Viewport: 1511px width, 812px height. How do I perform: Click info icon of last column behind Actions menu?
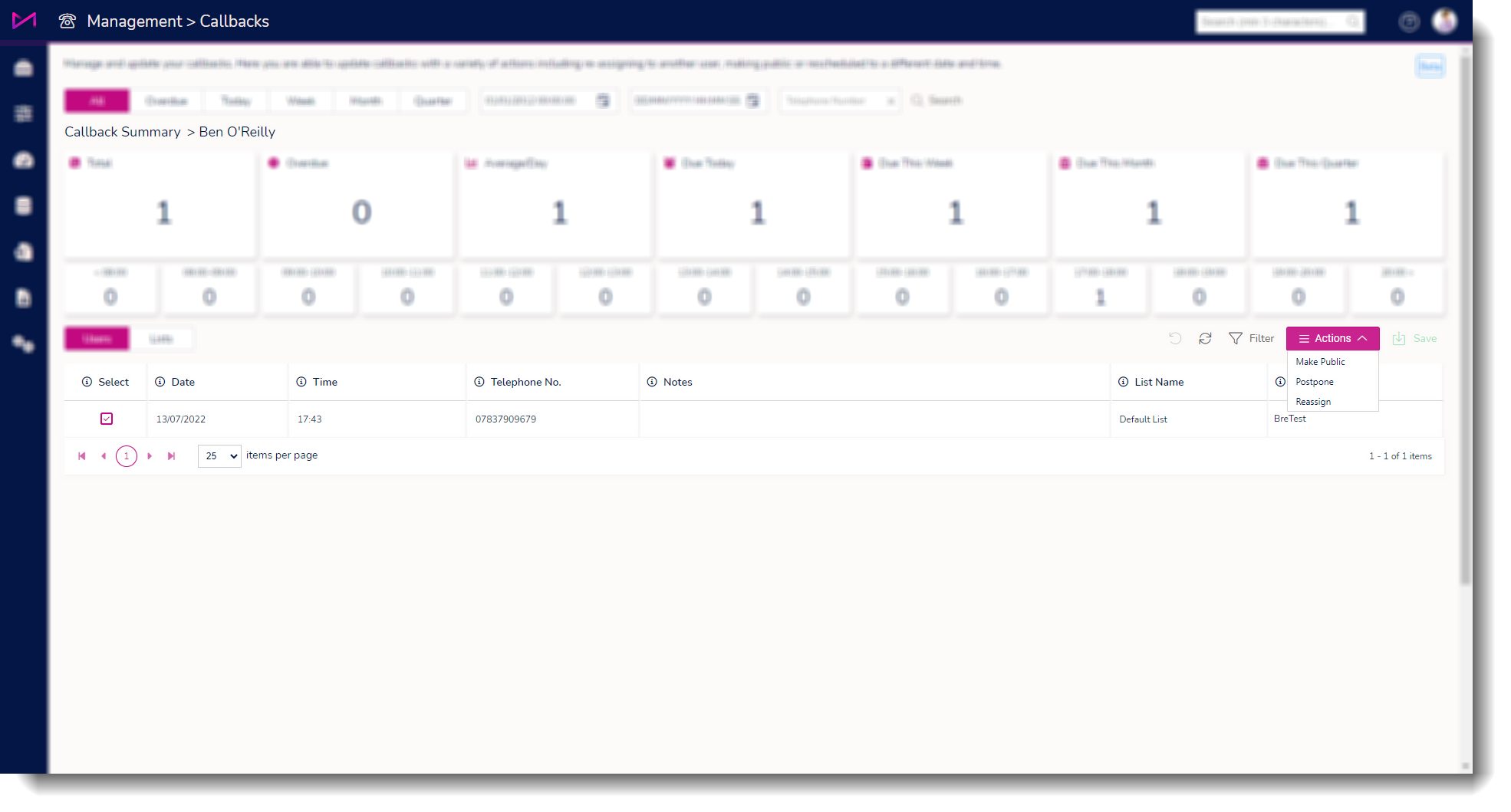click(x=1280, y=382)
